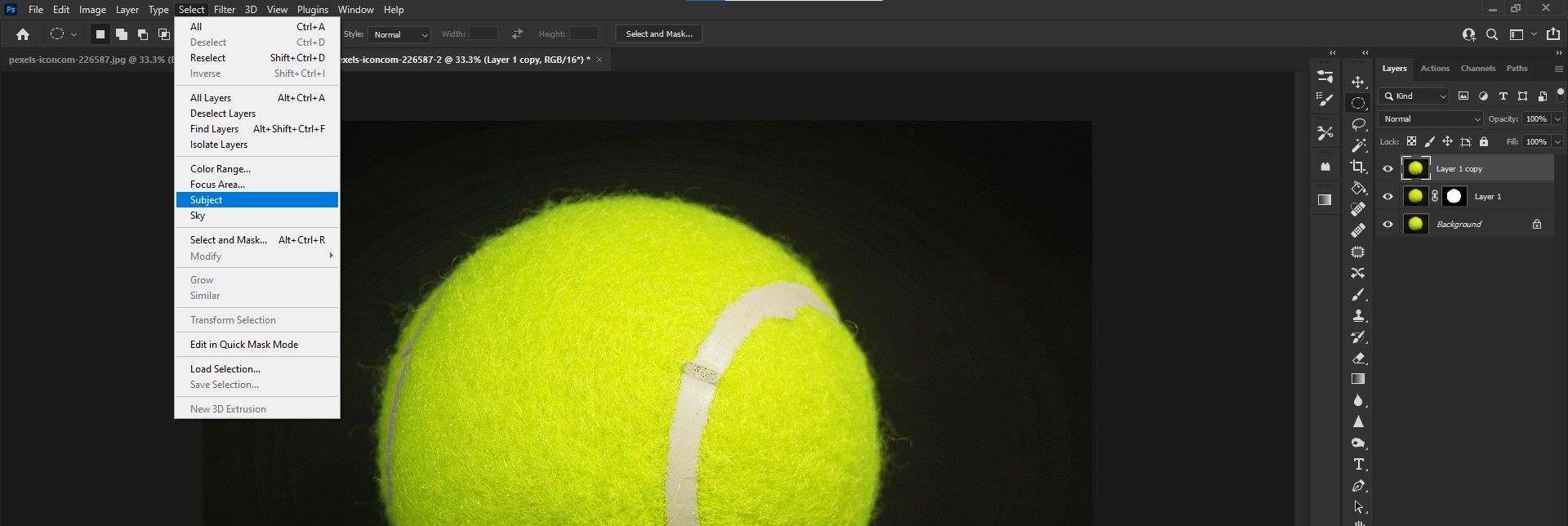Swap width and height arrows icon

(x=517, y=33)
